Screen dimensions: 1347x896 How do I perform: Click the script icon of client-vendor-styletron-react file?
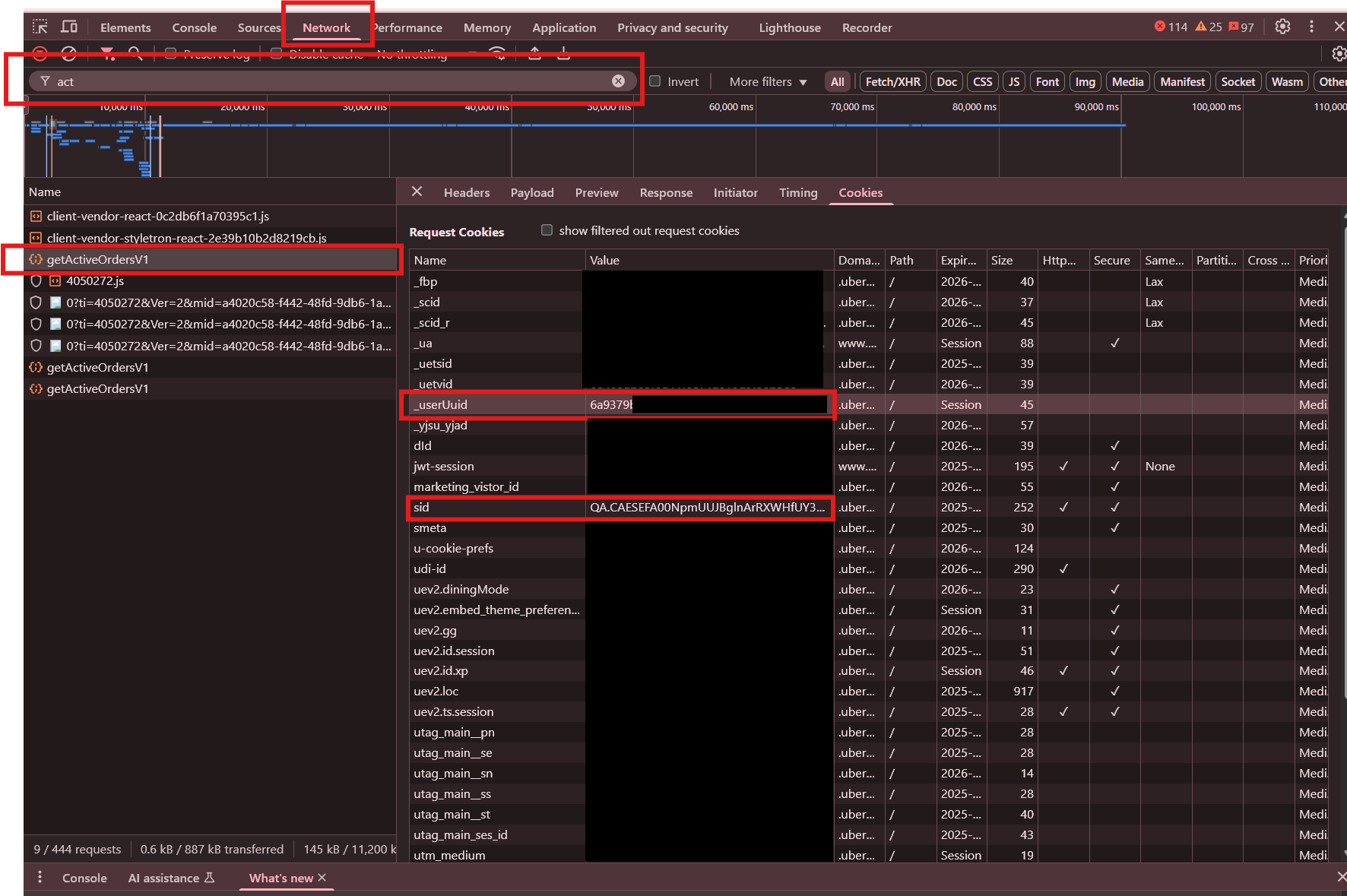[x=36, y=238]
